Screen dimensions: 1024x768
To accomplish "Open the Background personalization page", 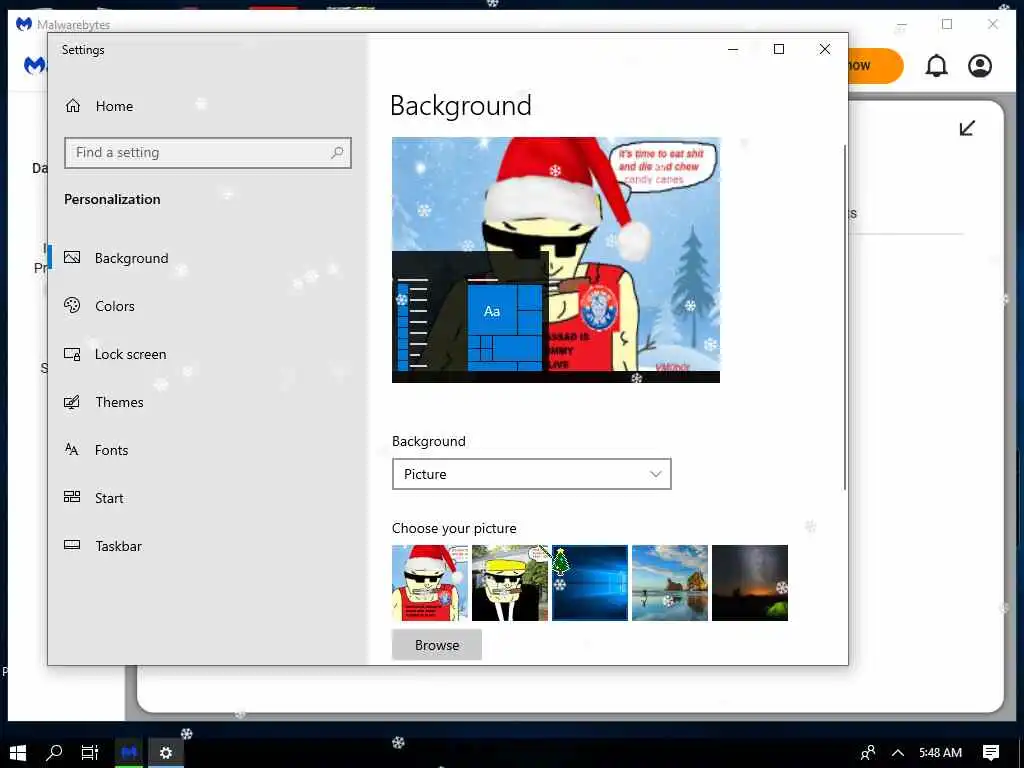I will 131,258.
